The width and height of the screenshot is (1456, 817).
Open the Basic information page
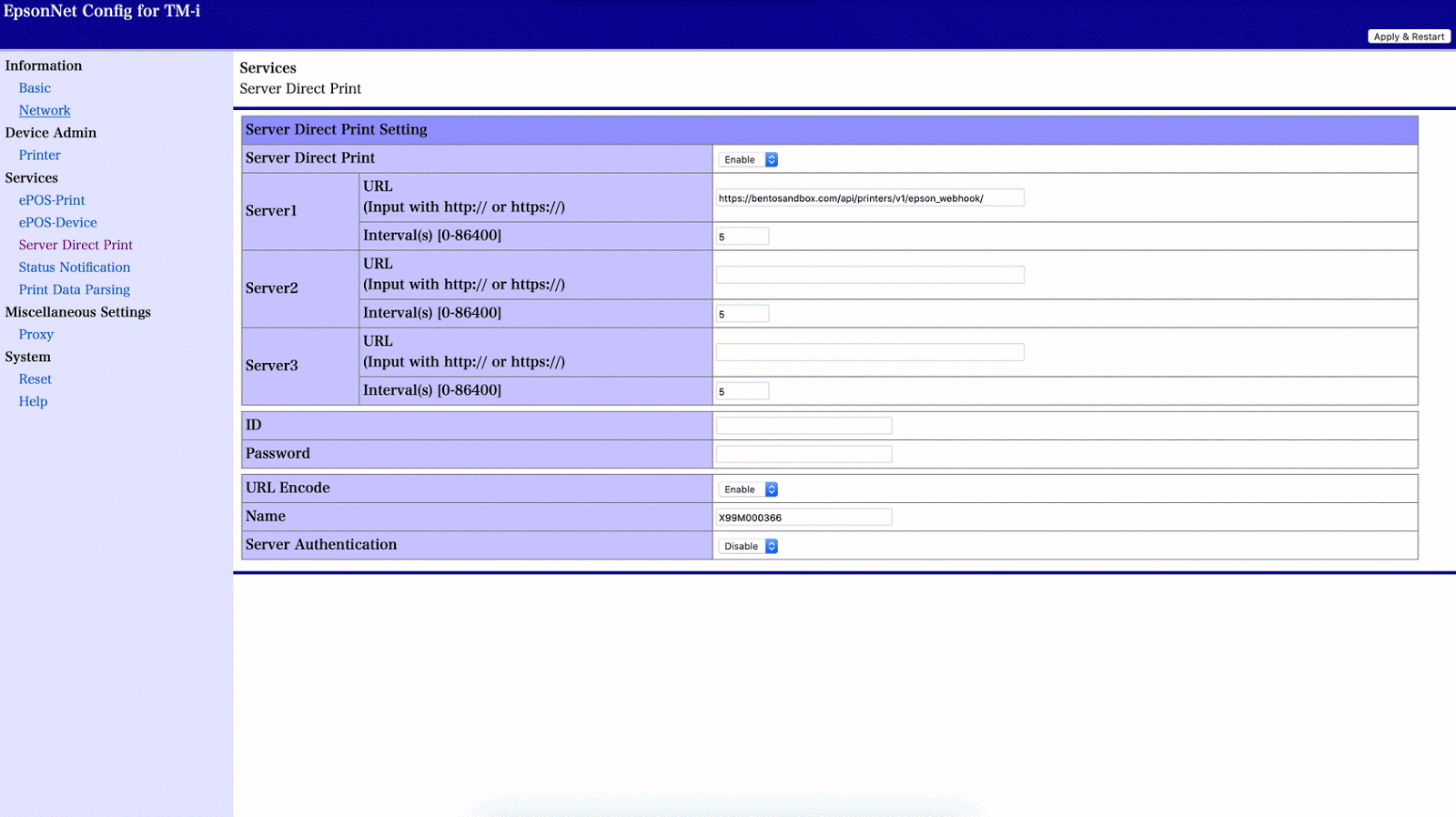pos(35,88)
